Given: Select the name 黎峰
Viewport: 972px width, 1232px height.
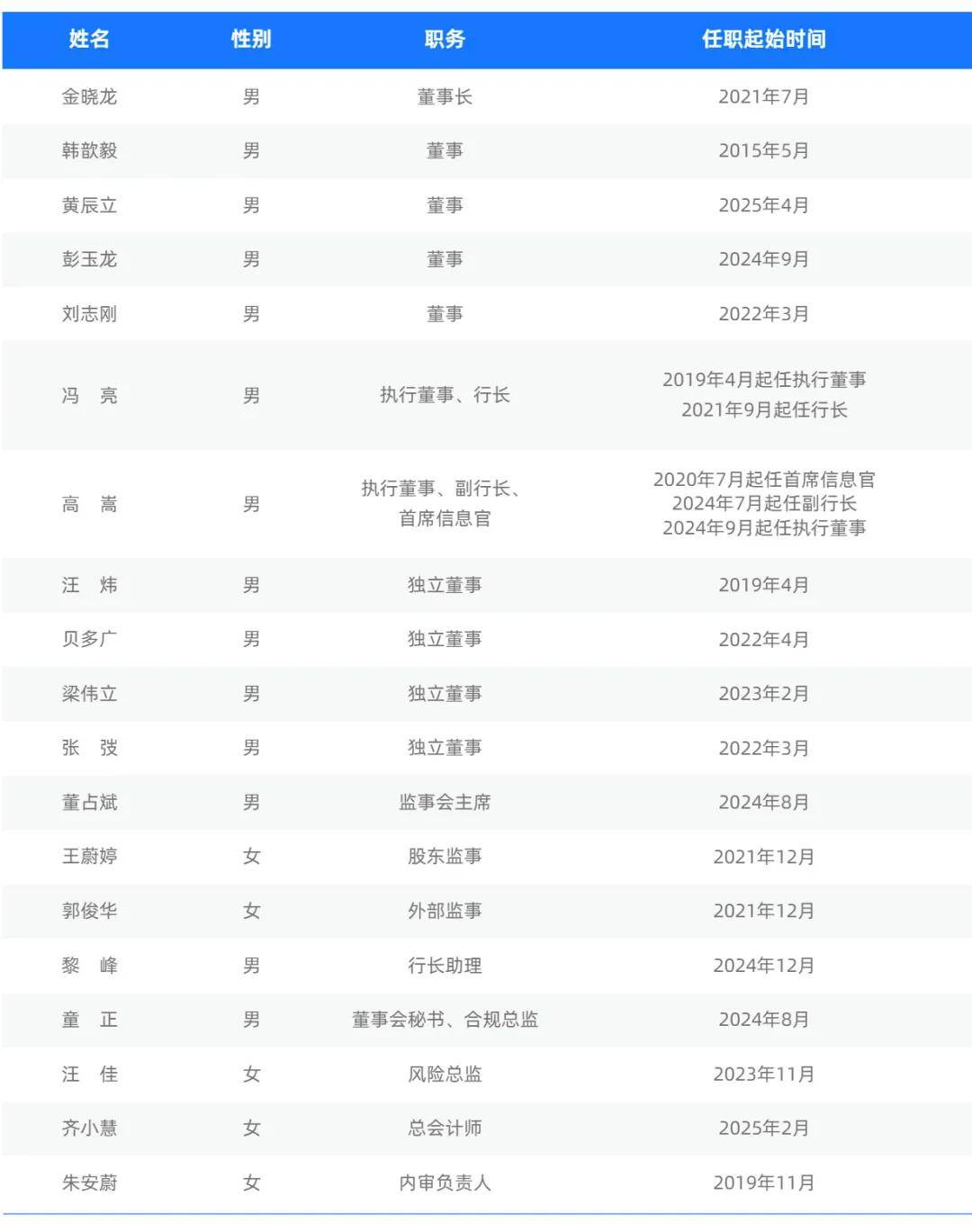Looking at the screenshot, I should click(89, 966).
